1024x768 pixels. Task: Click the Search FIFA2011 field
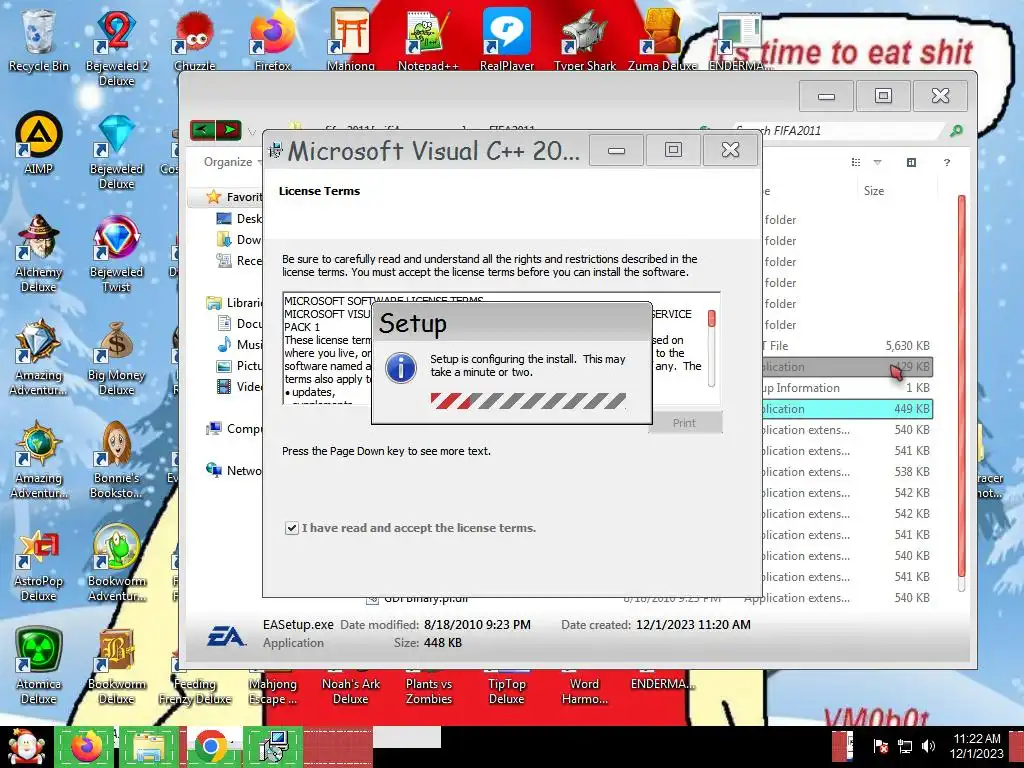[839, 131]
